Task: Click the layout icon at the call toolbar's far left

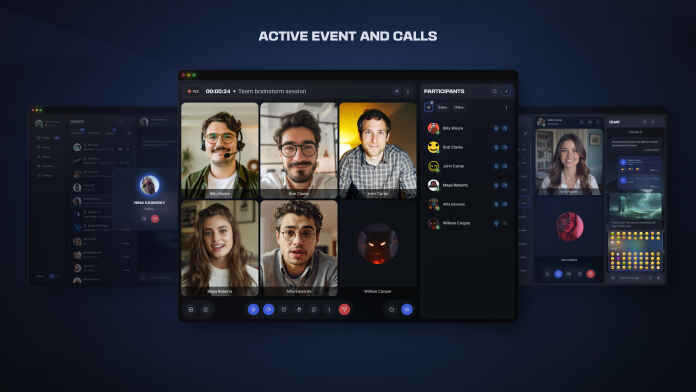Action: 191,309
